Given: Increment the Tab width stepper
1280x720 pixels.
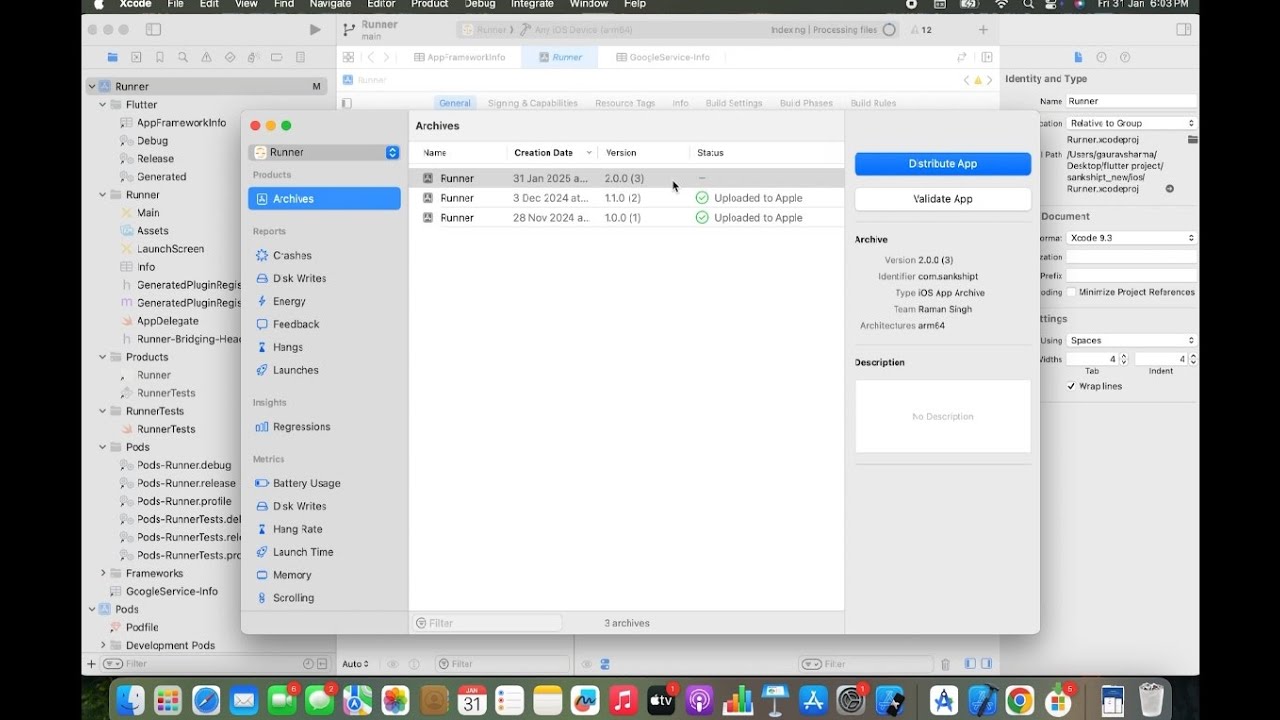Looking at the screenshot, I should tap(1123, 356).
